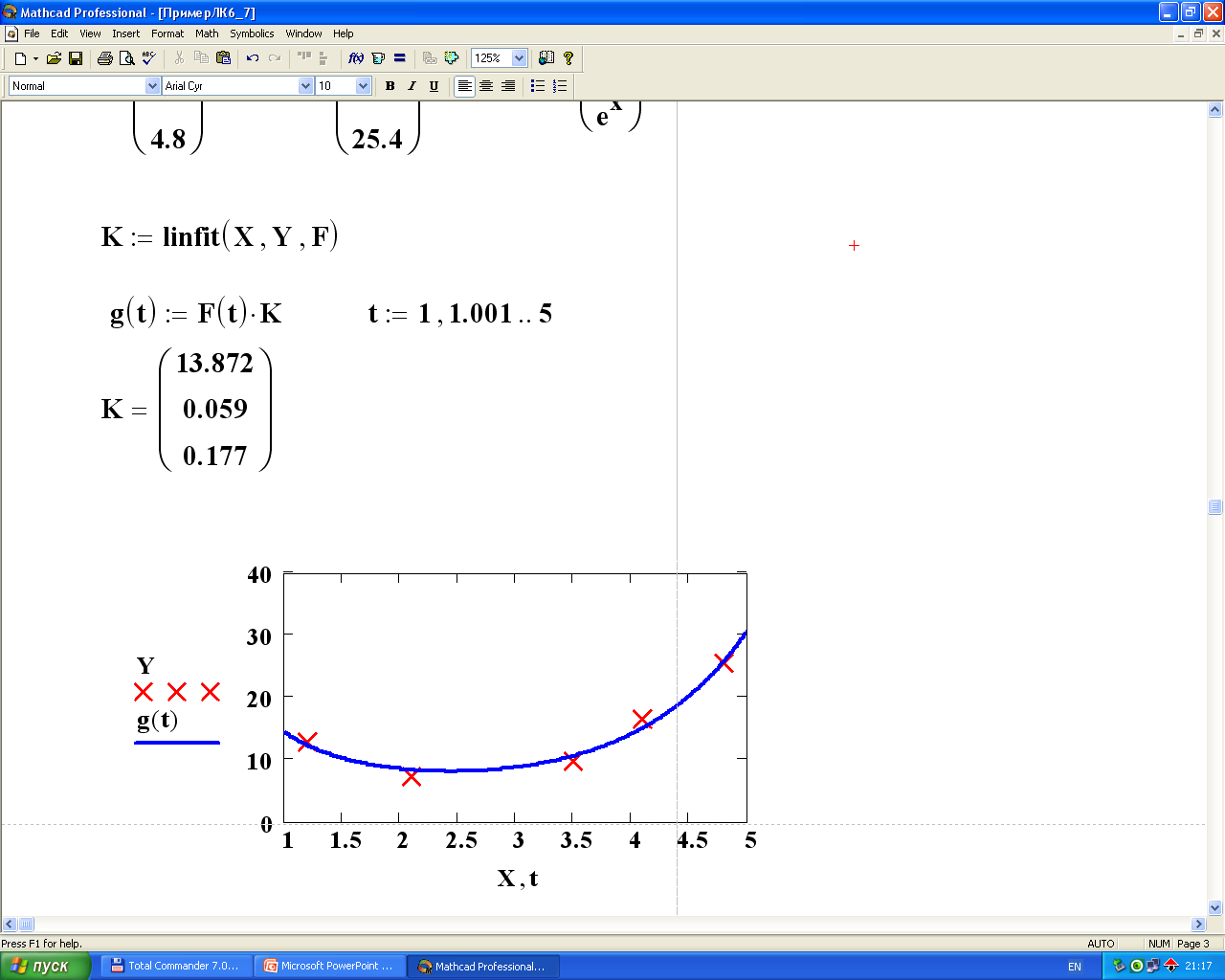Screen dimensions: 1225x980
Task: Click Mathcad Professional taskbar button
Action: 482,966
